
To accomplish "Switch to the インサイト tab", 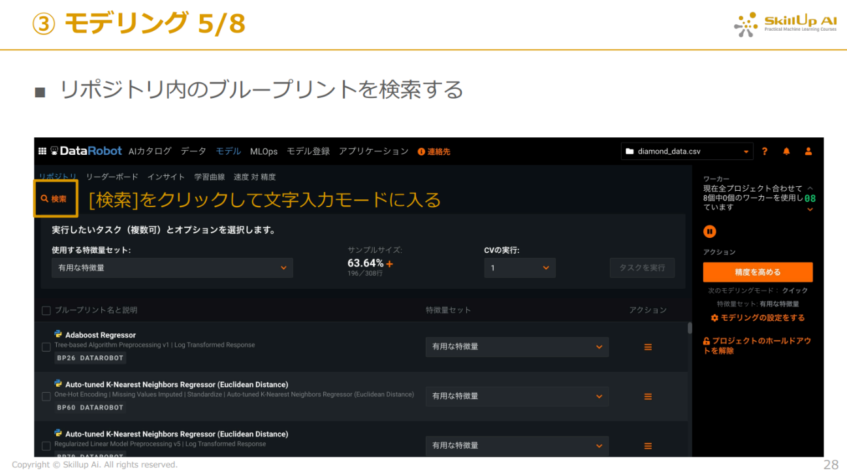I will pos(166,177).
